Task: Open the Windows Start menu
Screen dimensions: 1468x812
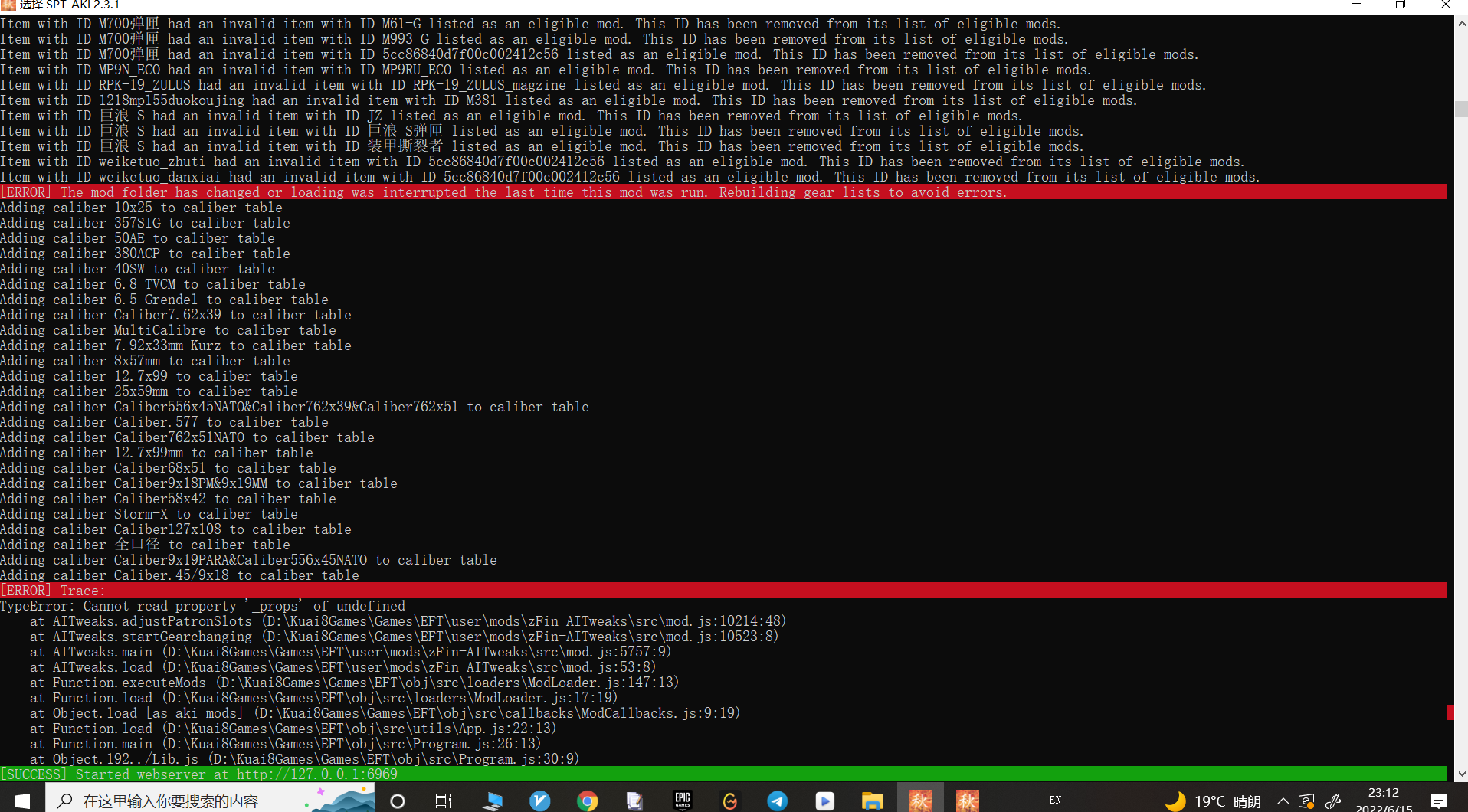Action: [21, 801]
